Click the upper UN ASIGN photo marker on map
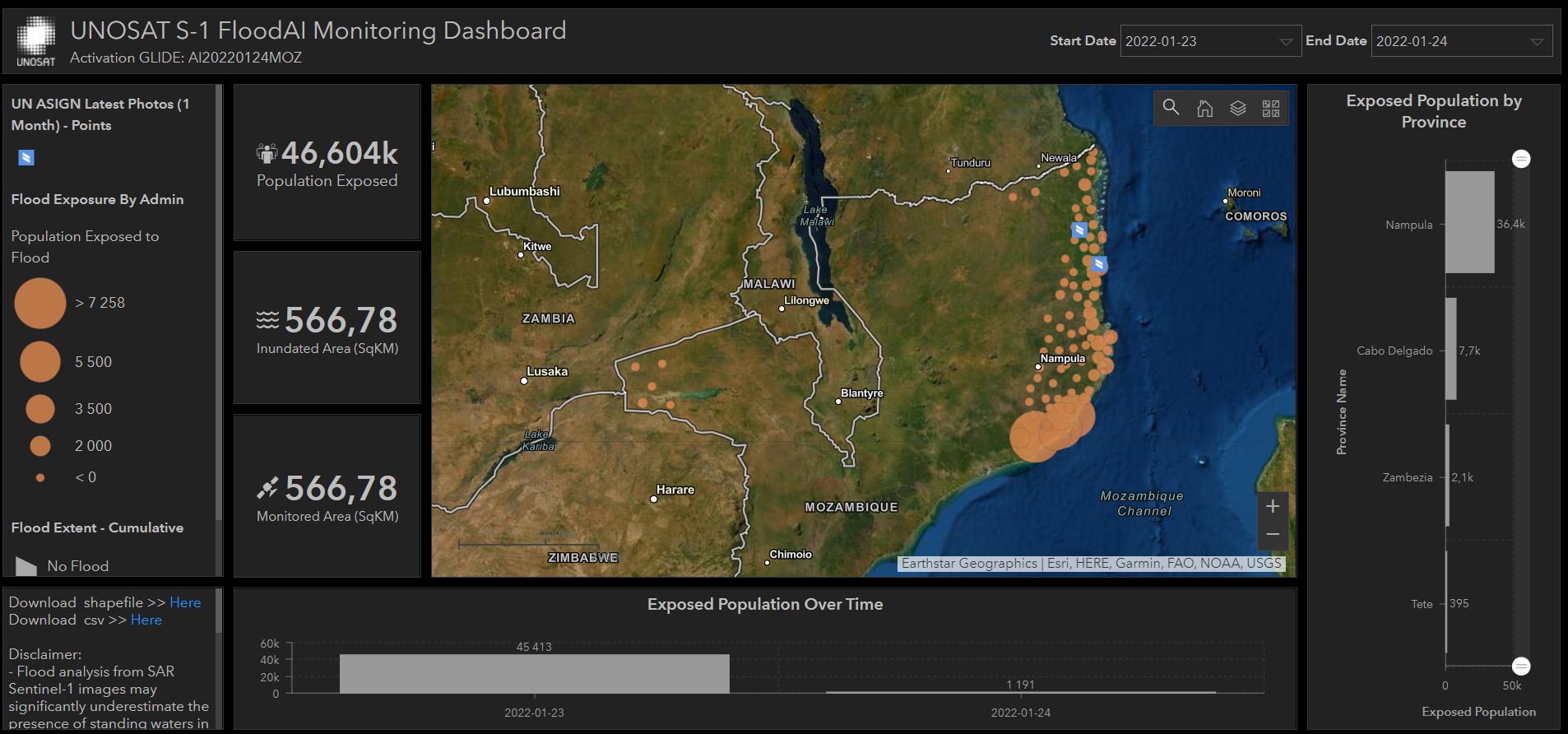The image size is (1568, 734). point(1079,230)
